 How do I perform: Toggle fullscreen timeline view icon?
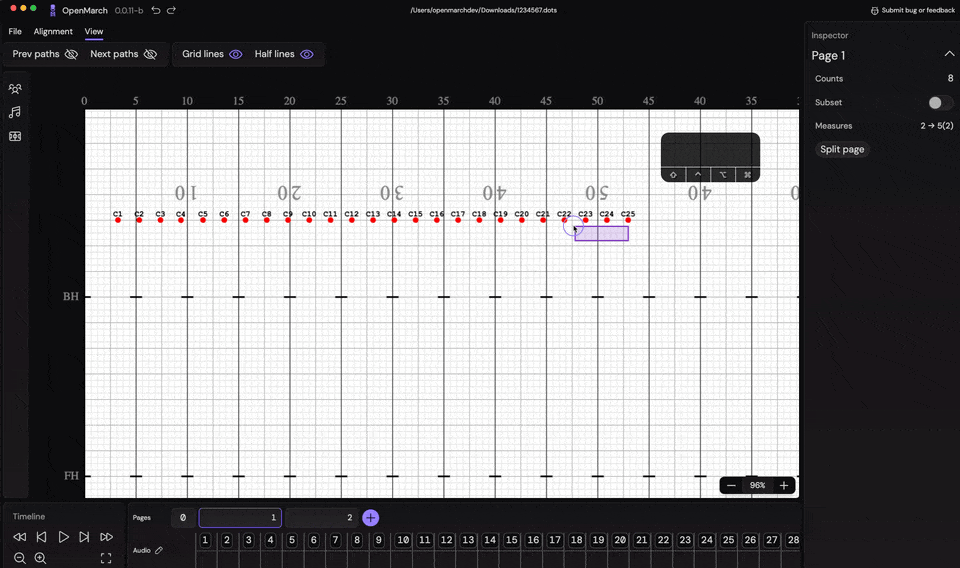[x=106, y=558]
